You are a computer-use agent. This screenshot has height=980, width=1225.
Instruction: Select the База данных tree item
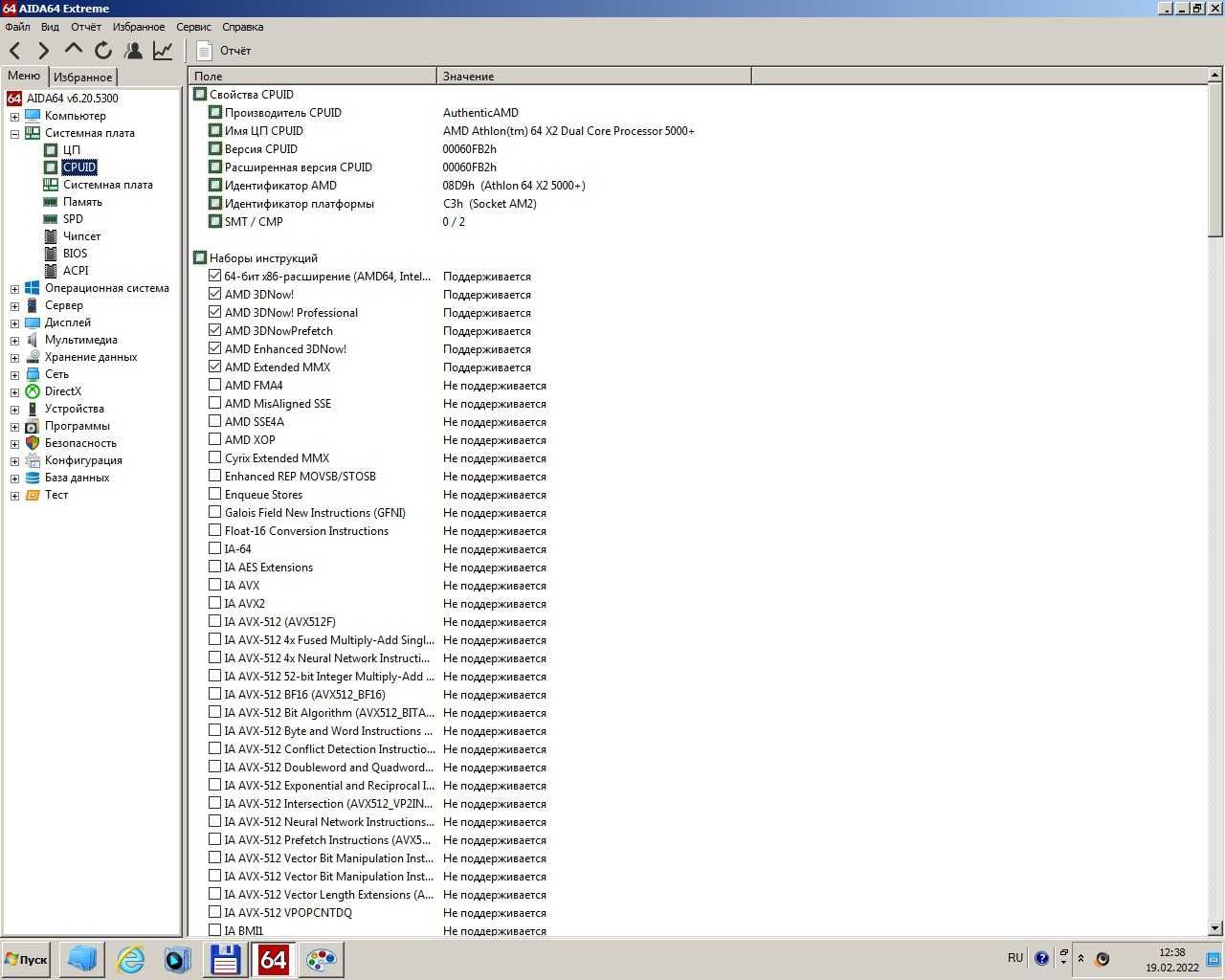(77, 478)
